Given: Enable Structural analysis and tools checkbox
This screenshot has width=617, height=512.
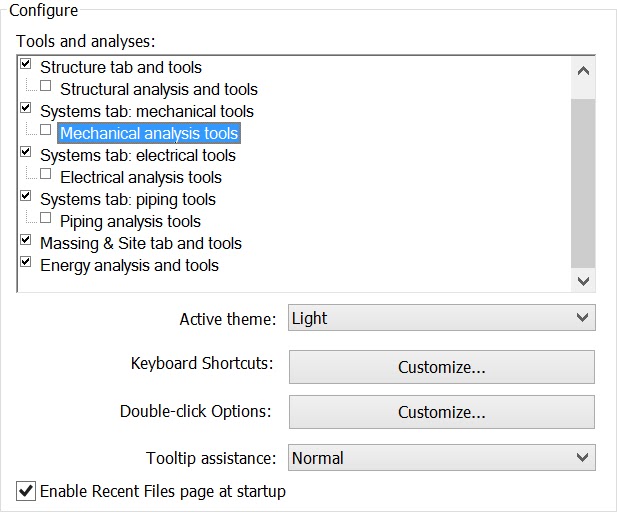Looking at the screenshot, I should (x=46, y=85).
